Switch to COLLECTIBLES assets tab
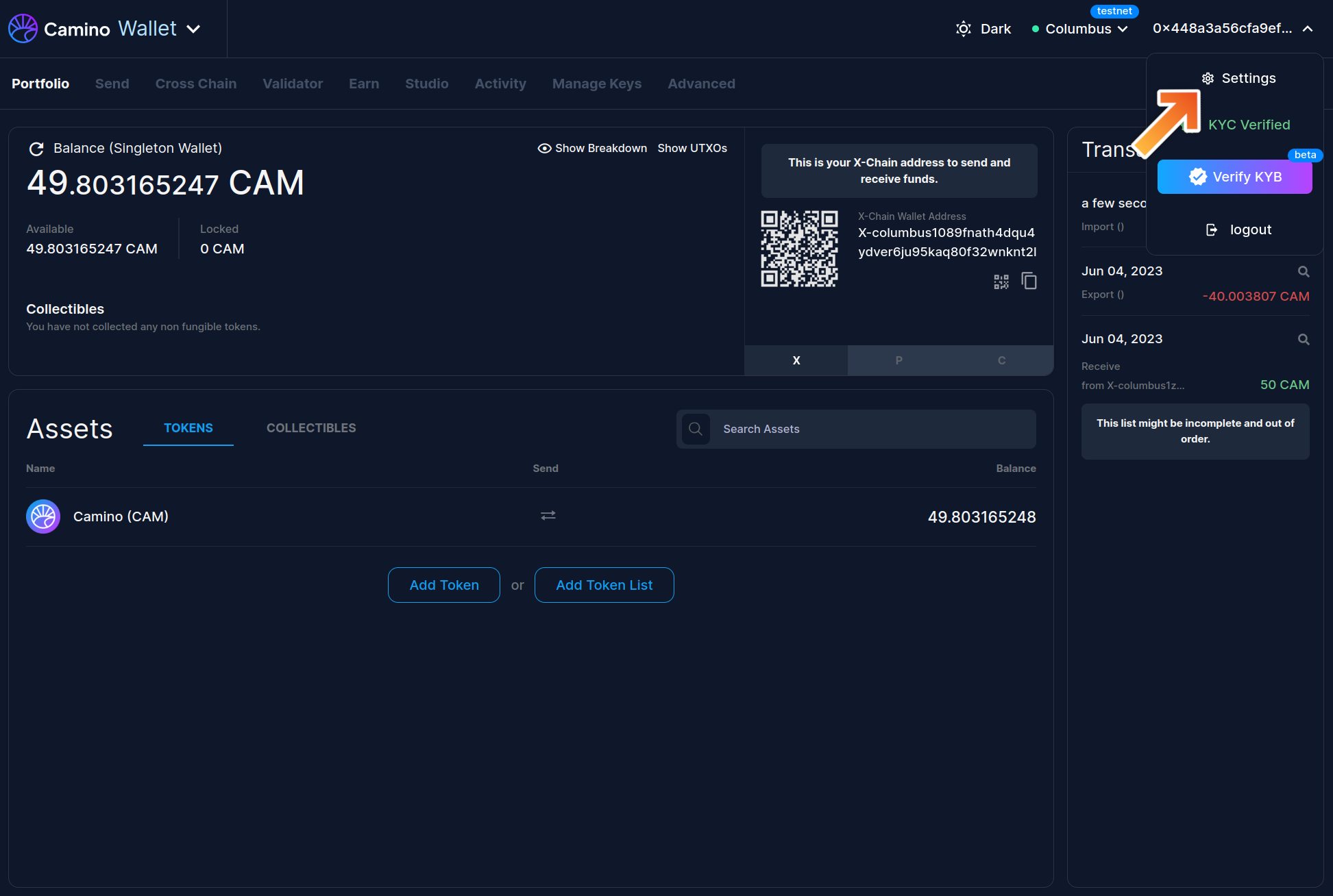The height and width of the screenshot is (896, 1333). tap(311, 428)
